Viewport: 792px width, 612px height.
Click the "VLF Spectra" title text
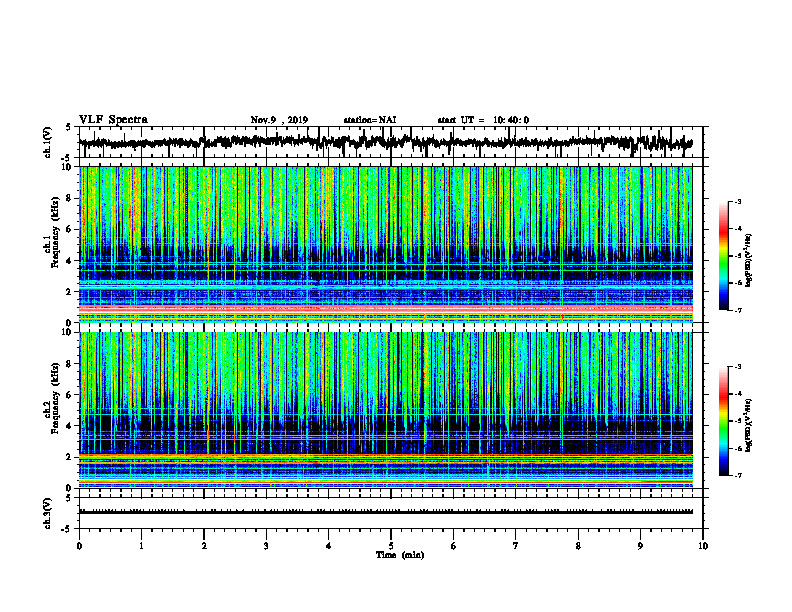tap(113, 120)
